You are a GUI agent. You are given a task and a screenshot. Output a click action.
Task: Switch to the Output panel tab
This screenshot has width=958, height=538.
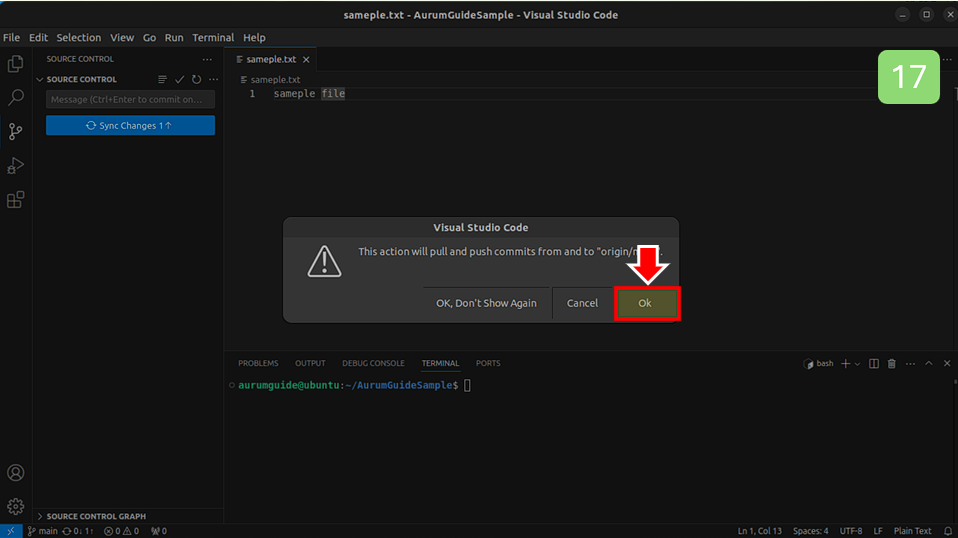point(310,363)
